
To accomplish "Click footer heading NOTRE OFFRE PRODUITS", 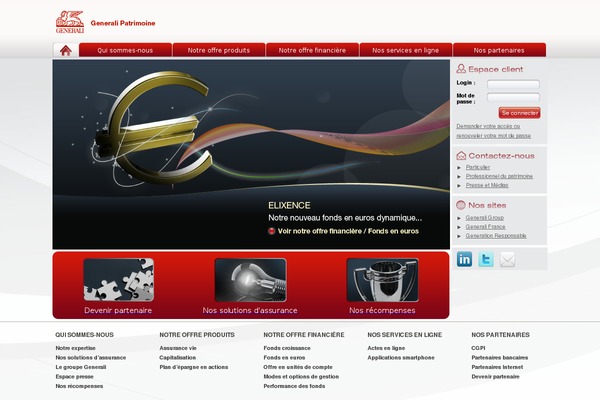I will click(x=197, y=335).
